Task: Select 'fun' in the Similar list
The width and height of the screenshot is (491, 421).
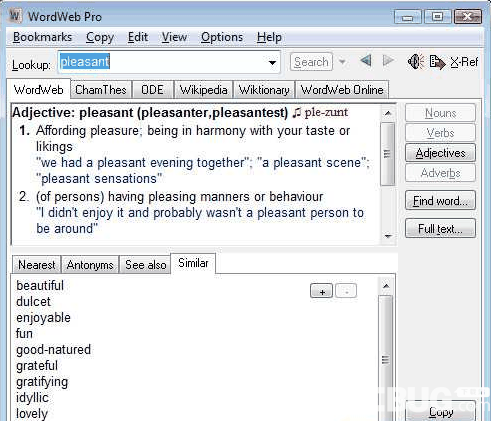Action: (x=24, y=334)
